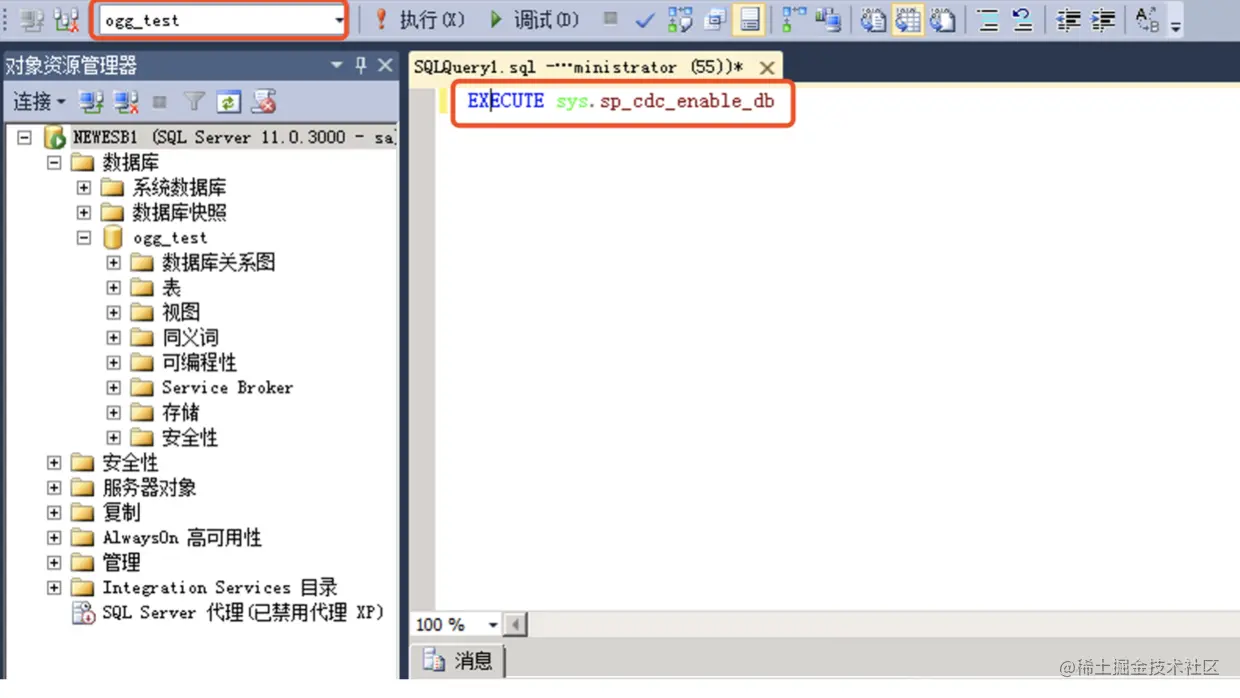This screenshot has width=1240, height=698.
Task: Switch to the SQLQuery1.sql tab
Action: [x=579, y=67]
